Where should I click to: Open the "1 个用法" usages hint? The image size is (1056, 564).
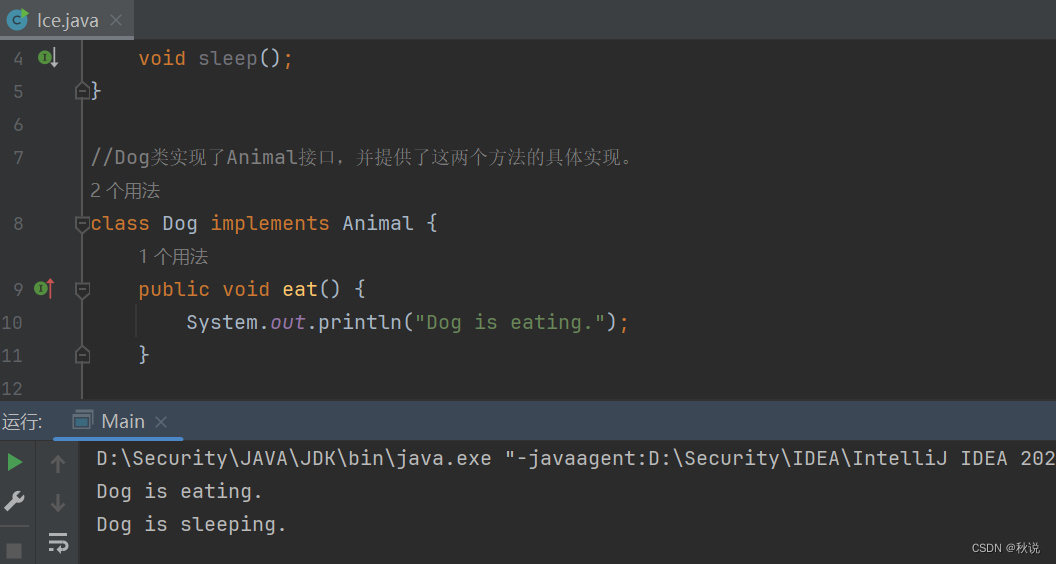coord(173,256)
